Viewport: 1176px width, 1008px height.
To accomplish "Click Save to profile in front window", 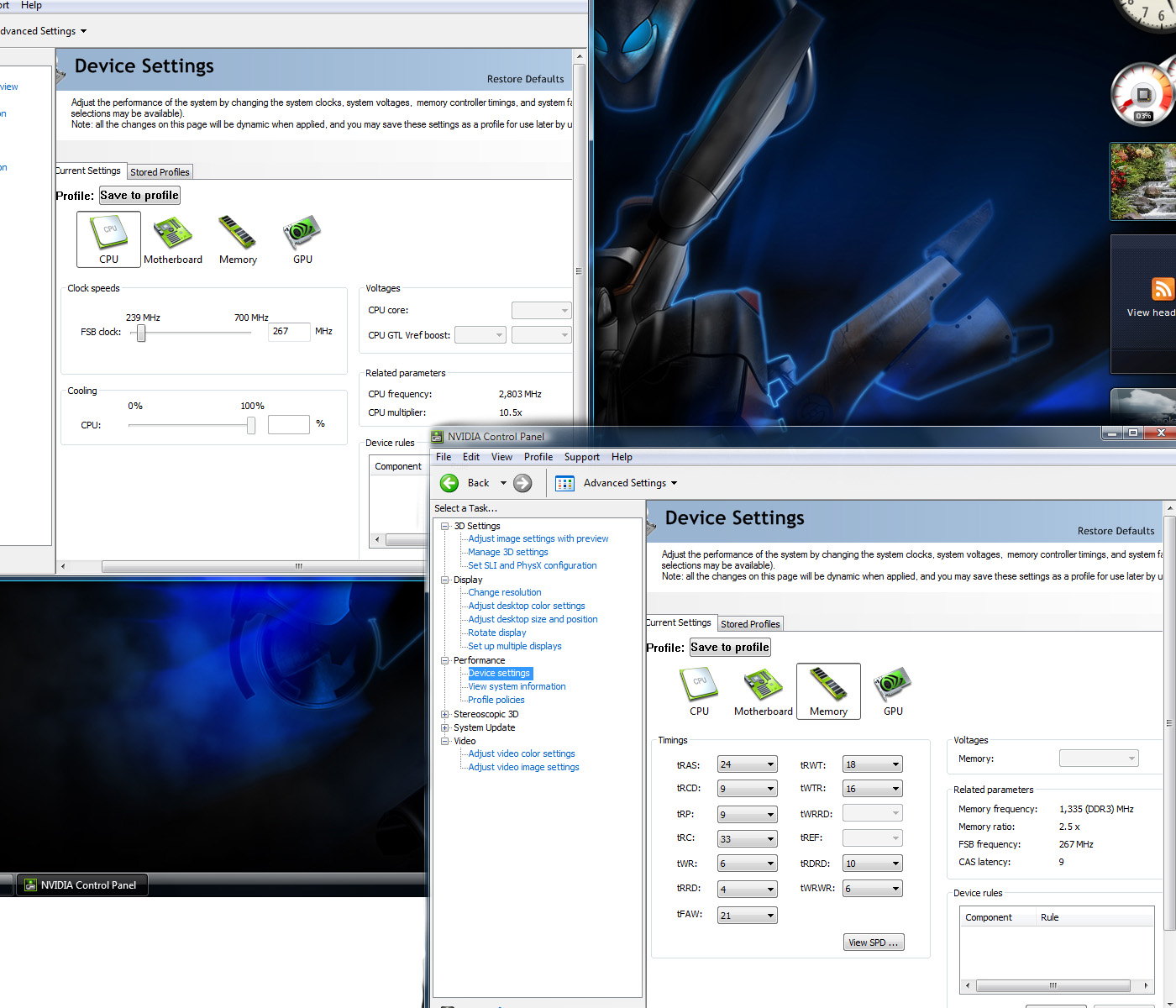I will (x=730, y=647).
